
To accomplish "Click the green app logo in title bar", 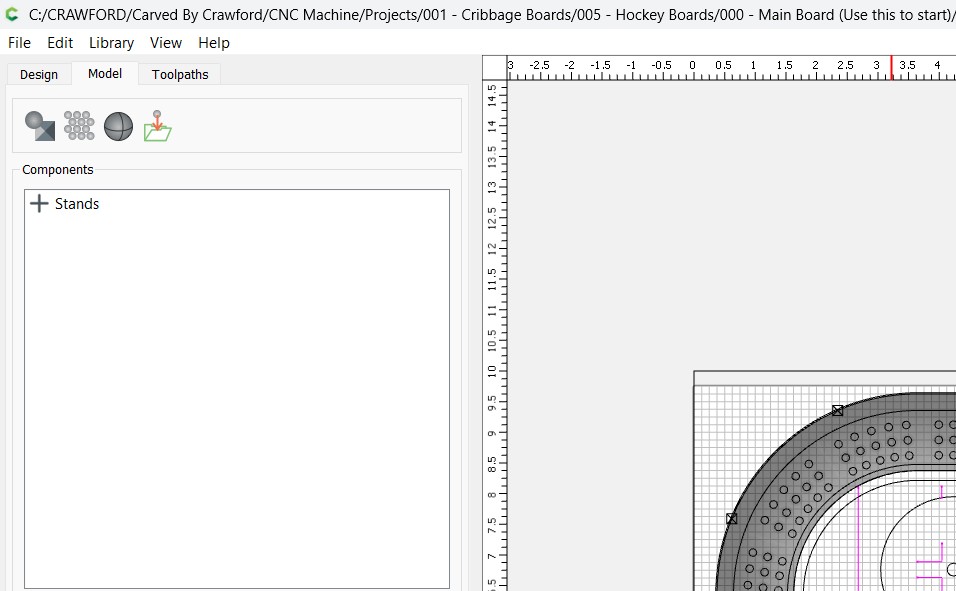I will (x=12, y=14).
